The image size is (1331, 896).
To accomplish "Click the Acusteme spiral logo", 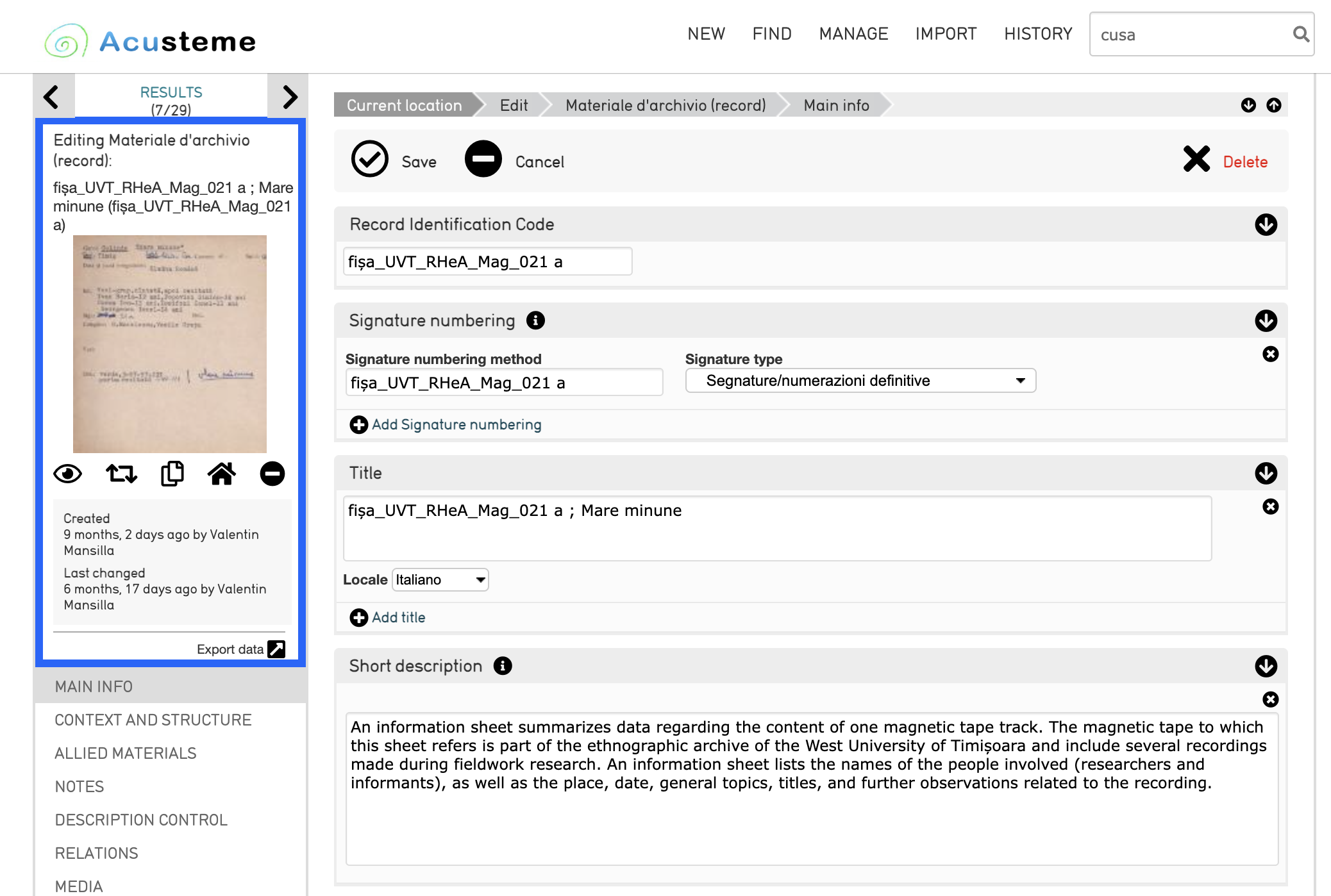I will (66, 41).
